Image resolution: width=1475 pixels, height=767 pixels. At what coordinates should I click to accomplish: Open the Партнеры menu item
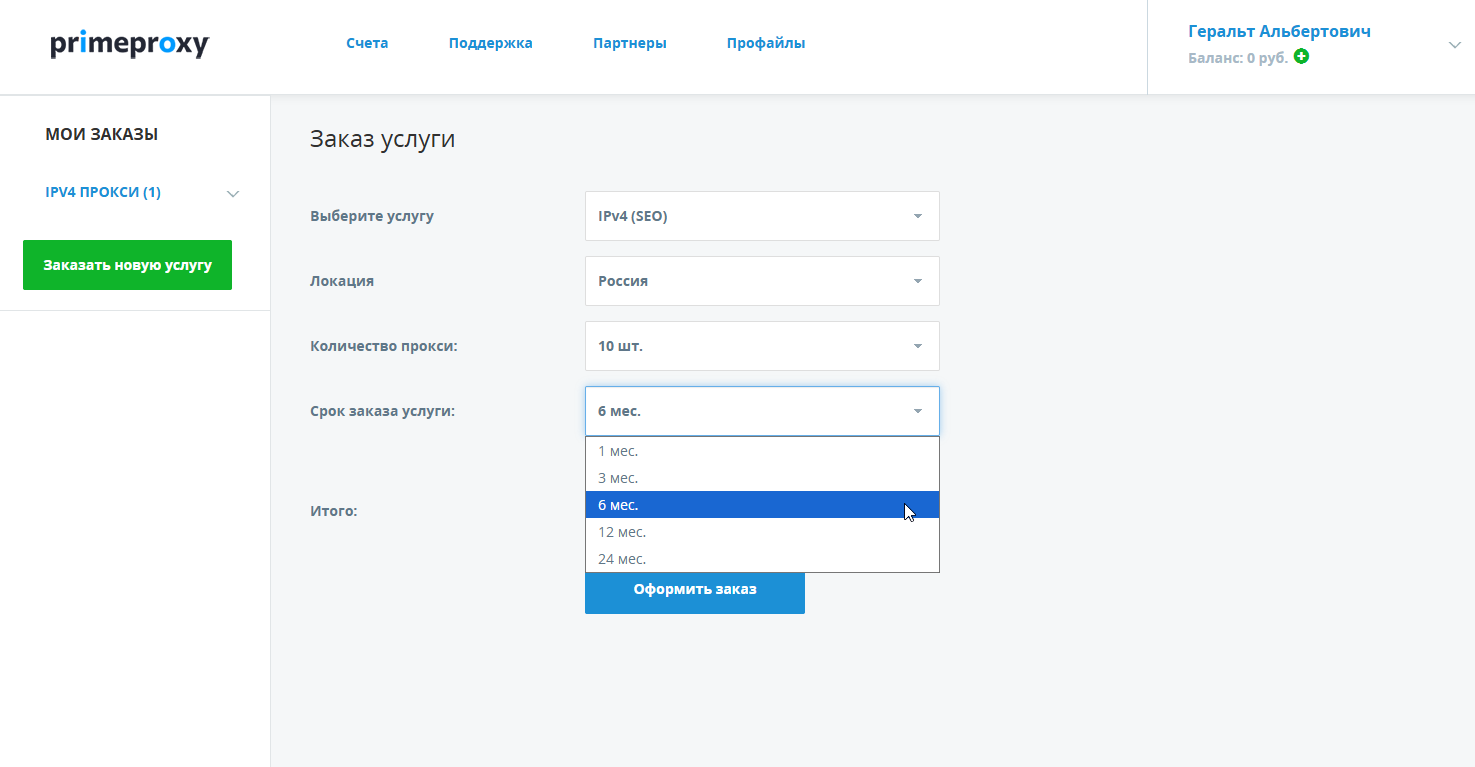(x=629, y=43)
